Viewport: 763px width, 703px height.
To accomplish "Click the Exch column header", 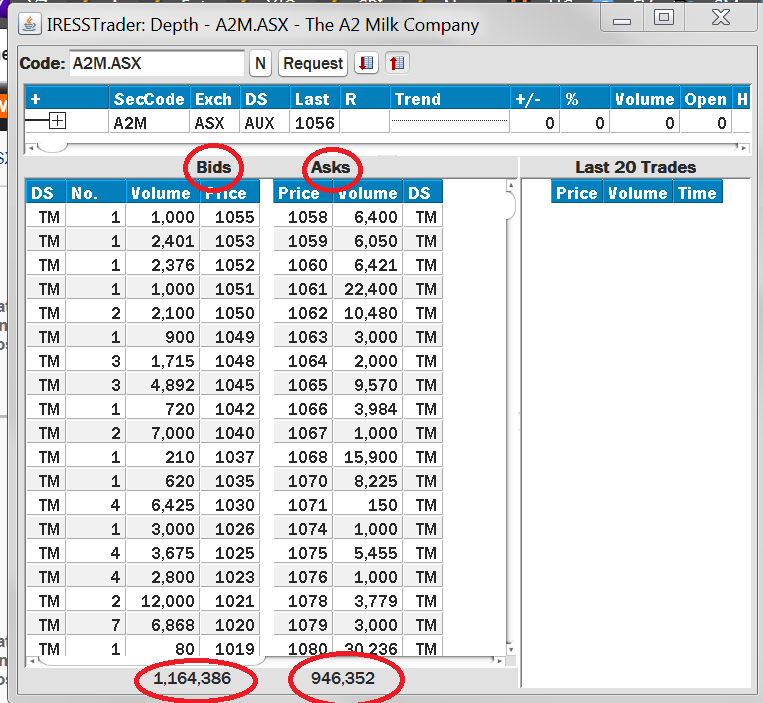I will point(215,99).
